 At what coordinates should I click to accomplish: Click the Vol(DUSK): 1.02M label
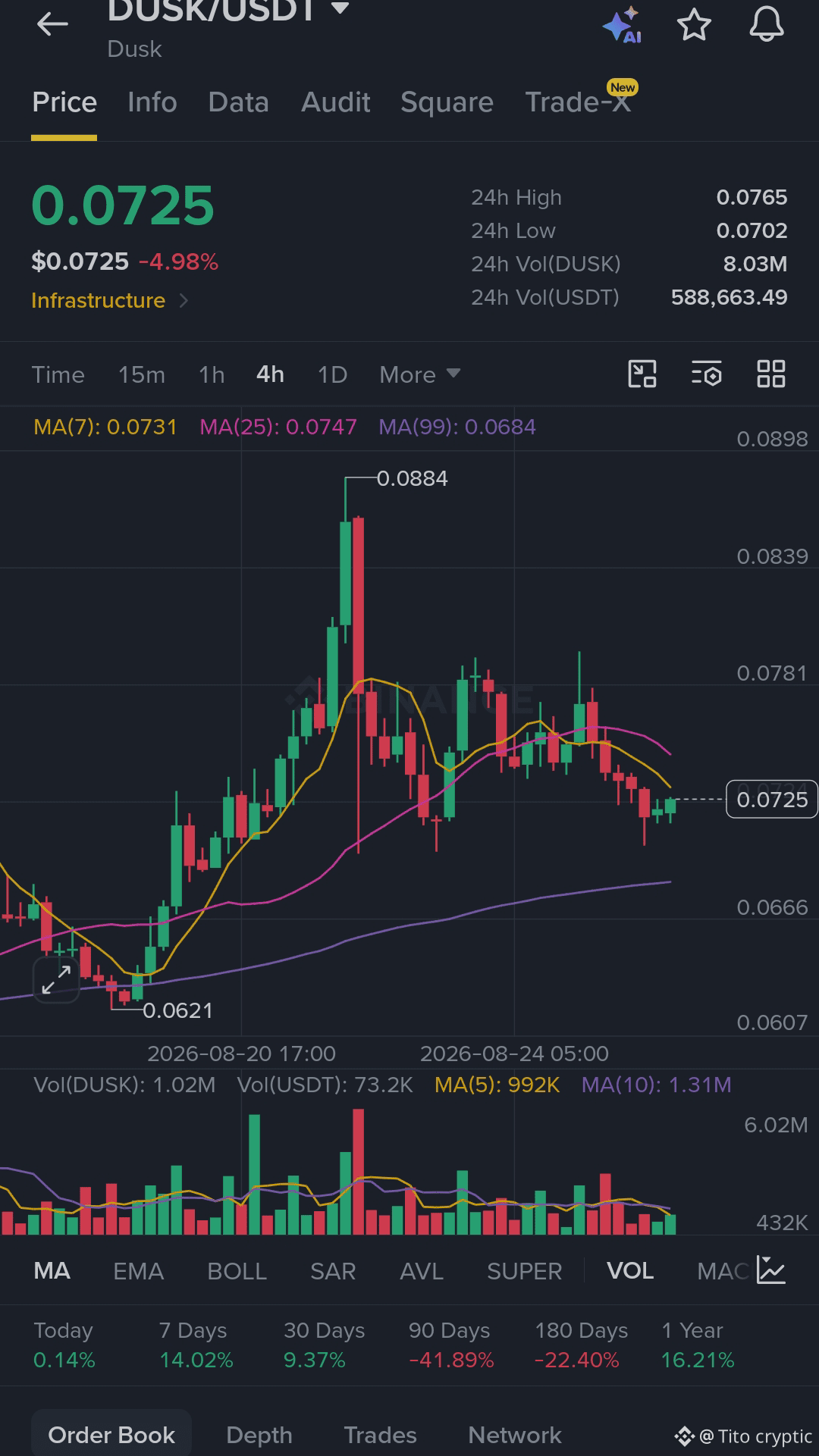click(x=124, y=1085)
